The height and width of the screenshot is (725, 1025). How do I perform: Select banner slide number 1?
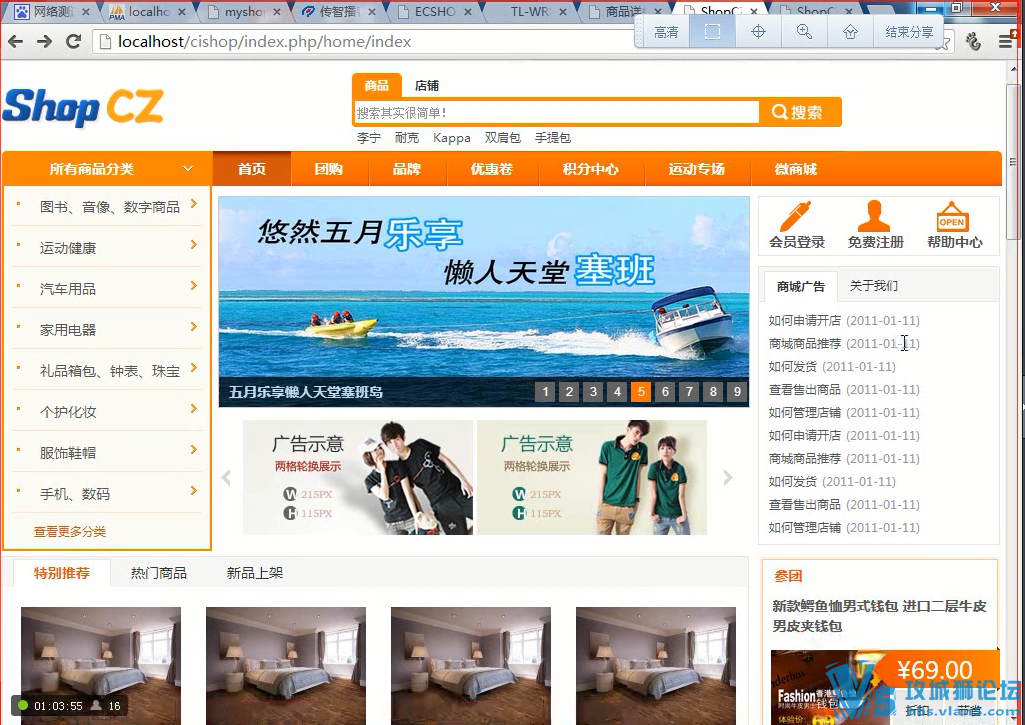(x=545, y=392)
